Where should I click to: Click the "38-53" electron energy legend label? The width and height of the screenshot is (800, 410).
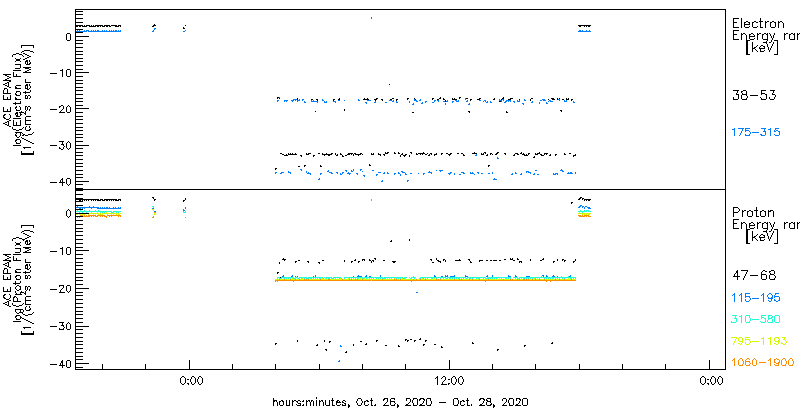(x=754, y=95)
